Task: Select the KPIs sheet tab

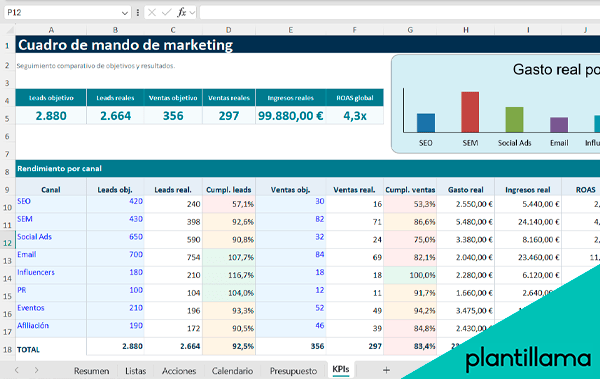Action: point(341,369)
